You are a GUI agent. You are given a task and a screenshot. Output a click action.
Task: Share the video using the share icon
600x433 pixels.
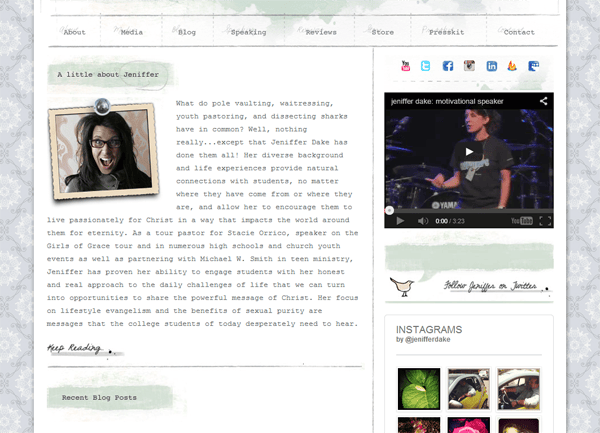point(544,101)
